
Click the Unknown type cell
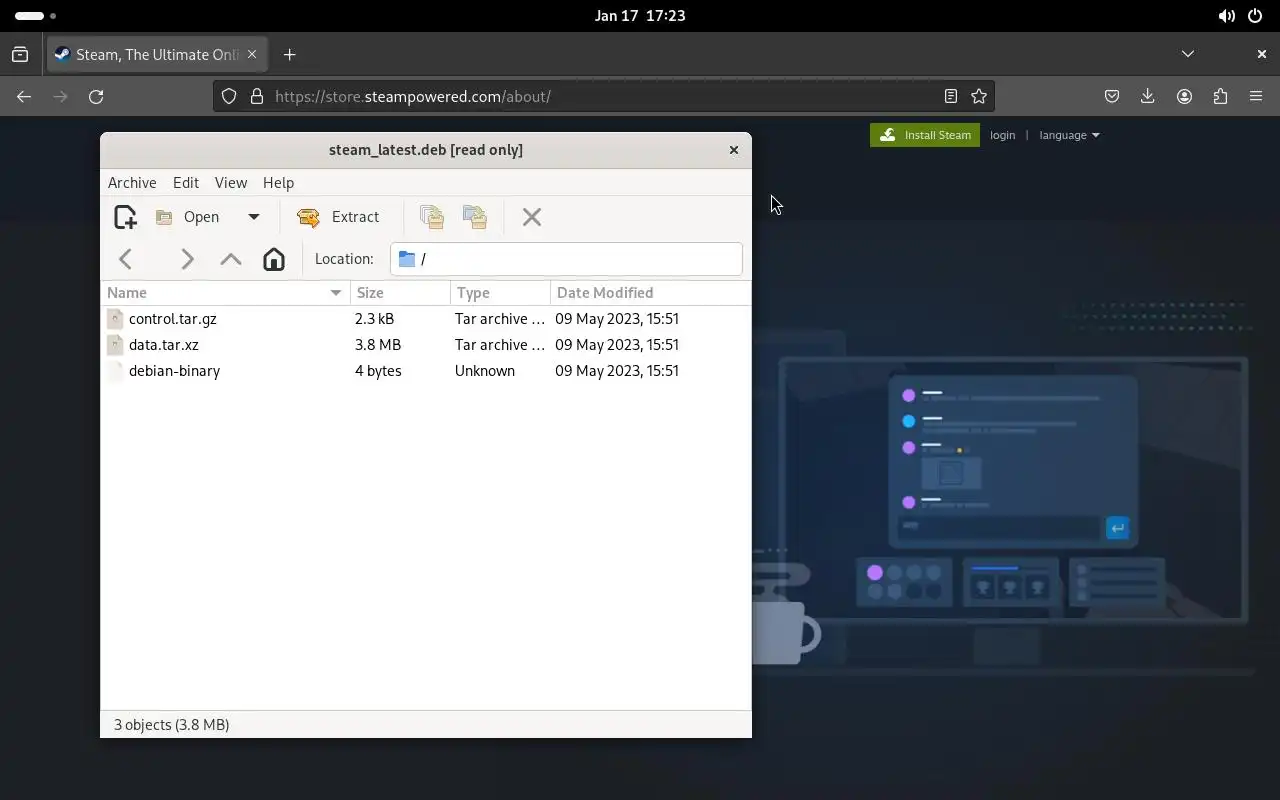click(485, 371)
